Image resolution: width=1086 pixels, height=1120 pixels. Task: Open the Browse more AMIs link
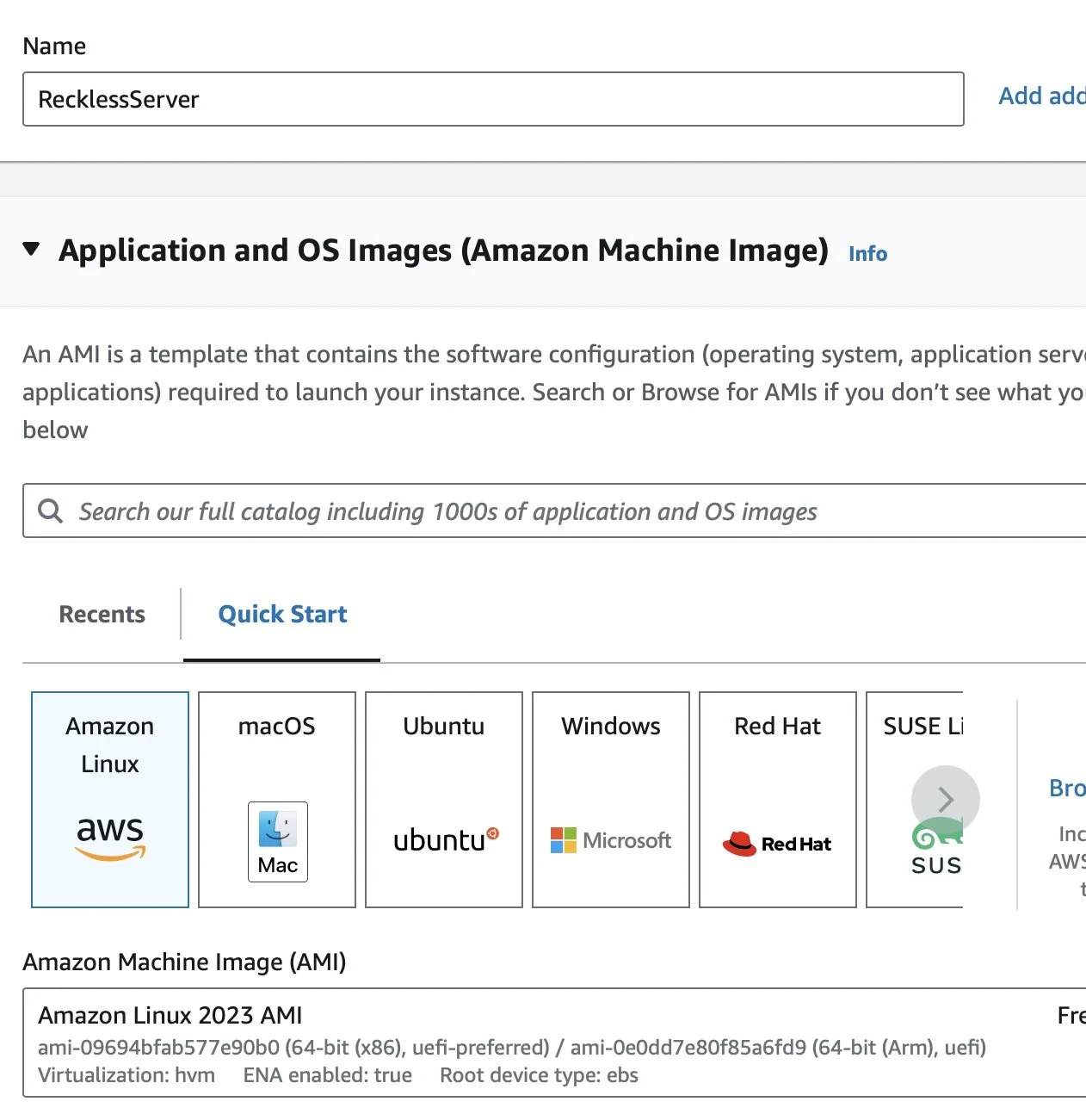[x=1067, y=788]
